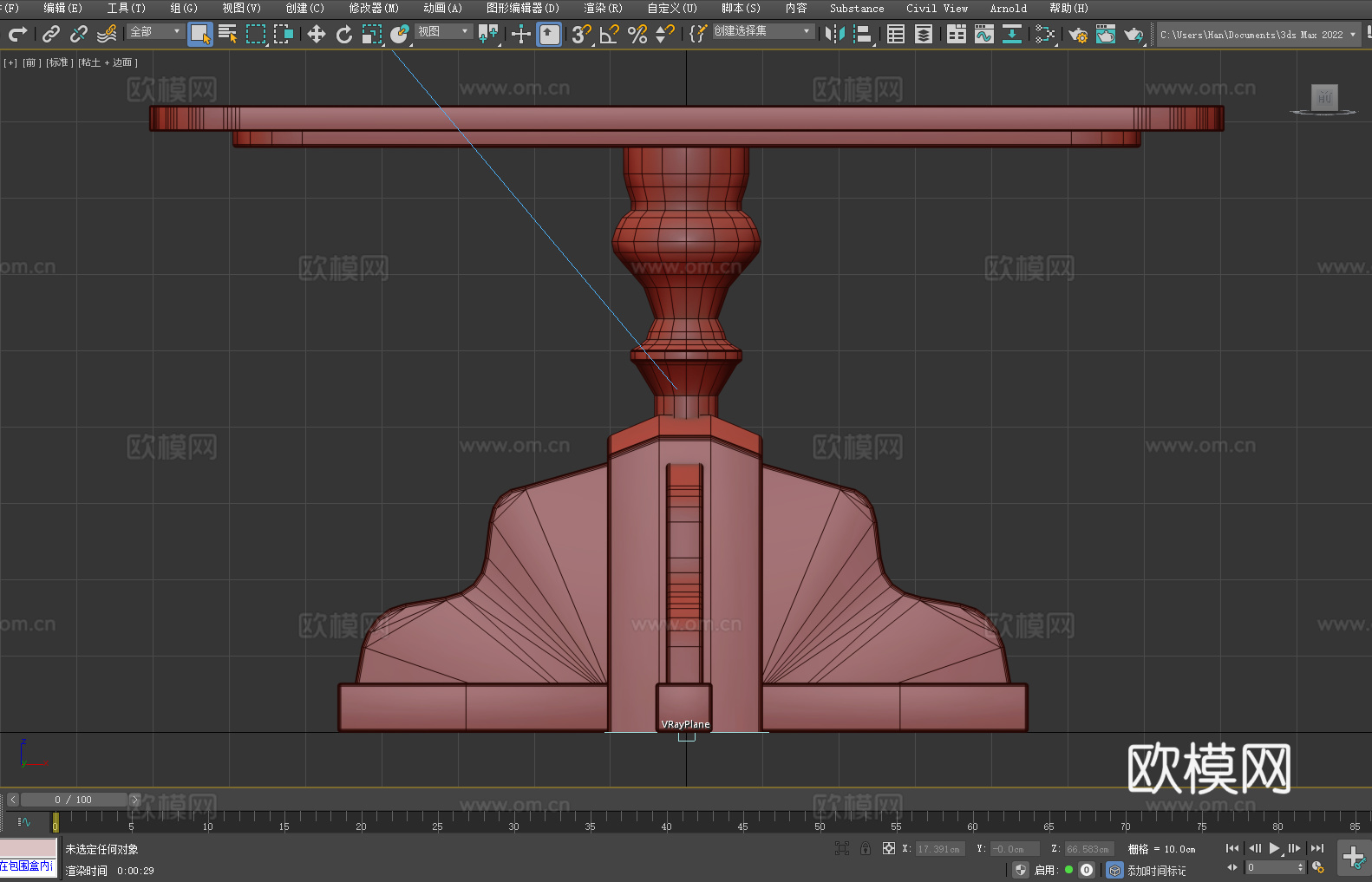Open the [+] viewport menu label
This screenshot has height=882, width=1372.
click(10, 62)
